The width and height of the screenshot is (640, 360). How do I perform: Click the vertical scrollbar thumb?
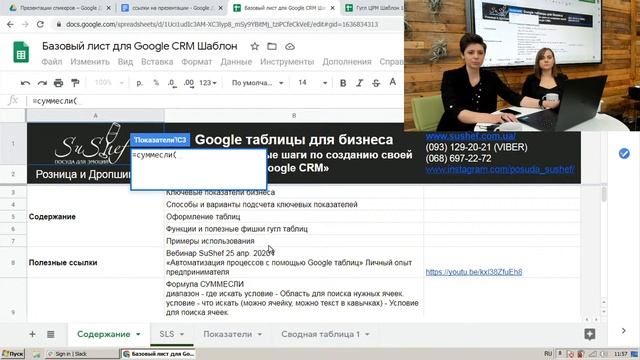(604, 194)
